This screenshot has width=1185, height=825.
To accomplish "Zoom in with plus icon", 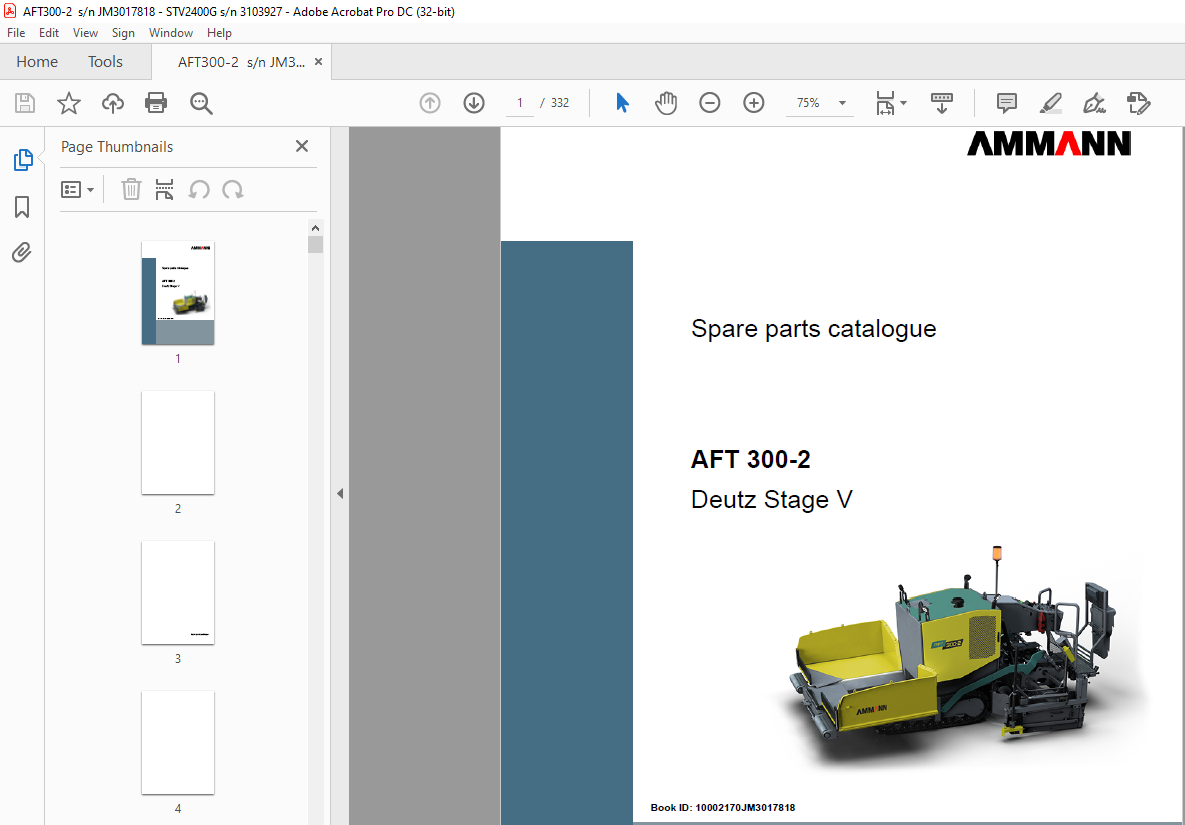I will click(x=753, y=103).
